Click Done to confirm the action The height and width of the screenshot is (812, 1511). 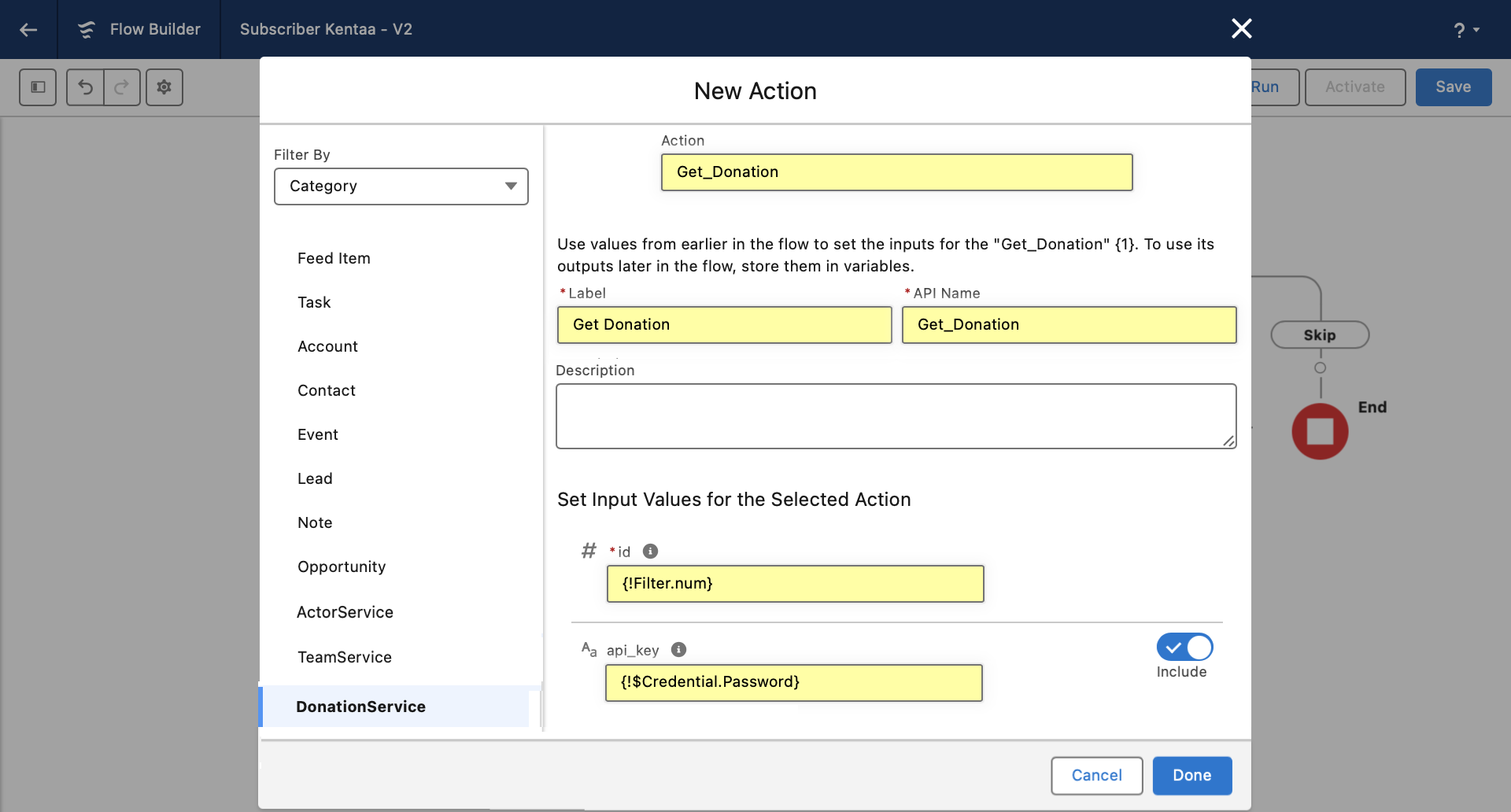1191,775
